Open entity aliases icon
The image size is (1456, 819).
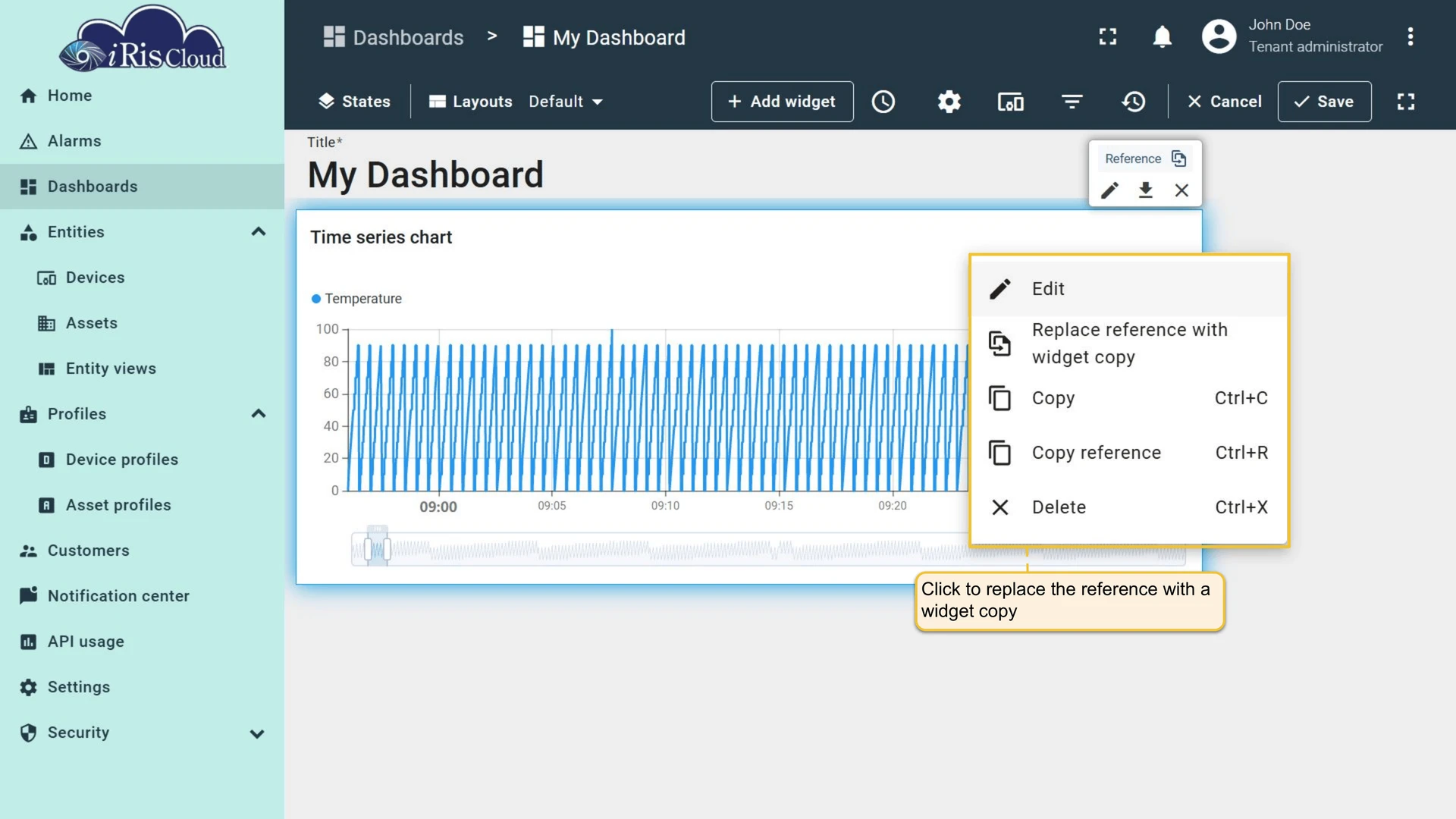click(1010, 102)
